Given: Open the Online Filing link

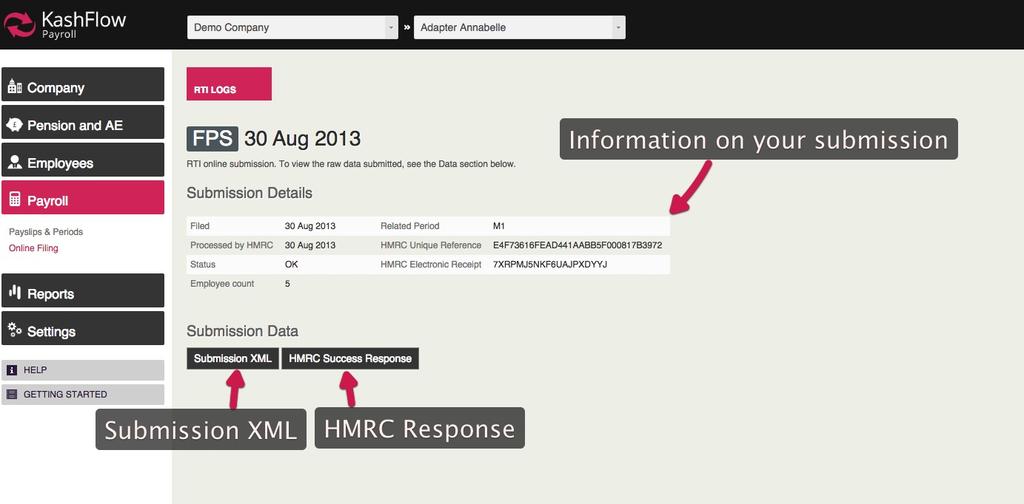Looking at the screenshot, I should point(34,248).
